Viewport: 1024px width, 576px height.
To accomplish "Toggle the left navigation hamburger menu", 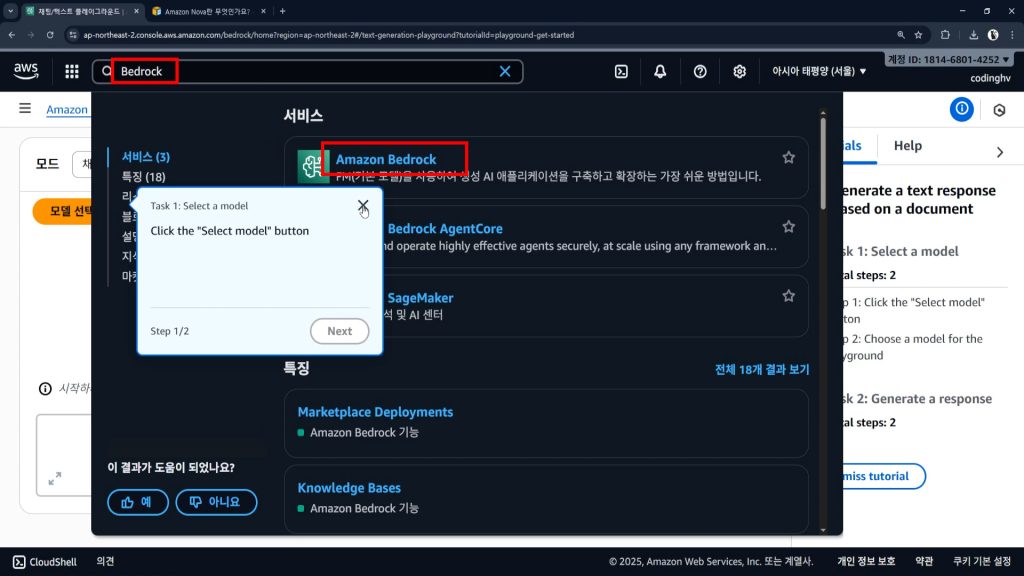I will tap(25, 108).
